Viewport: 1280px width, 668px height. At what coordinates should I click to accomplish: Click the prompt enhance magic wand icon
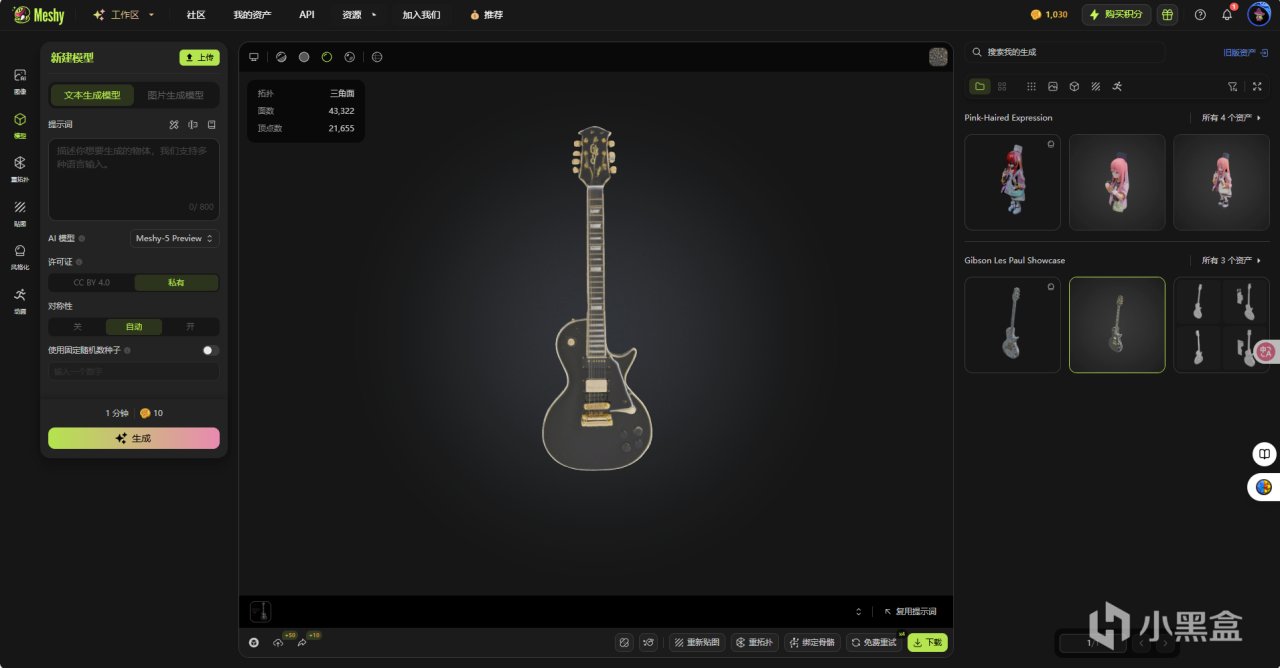pyautogui.click(x=174, y=125)
